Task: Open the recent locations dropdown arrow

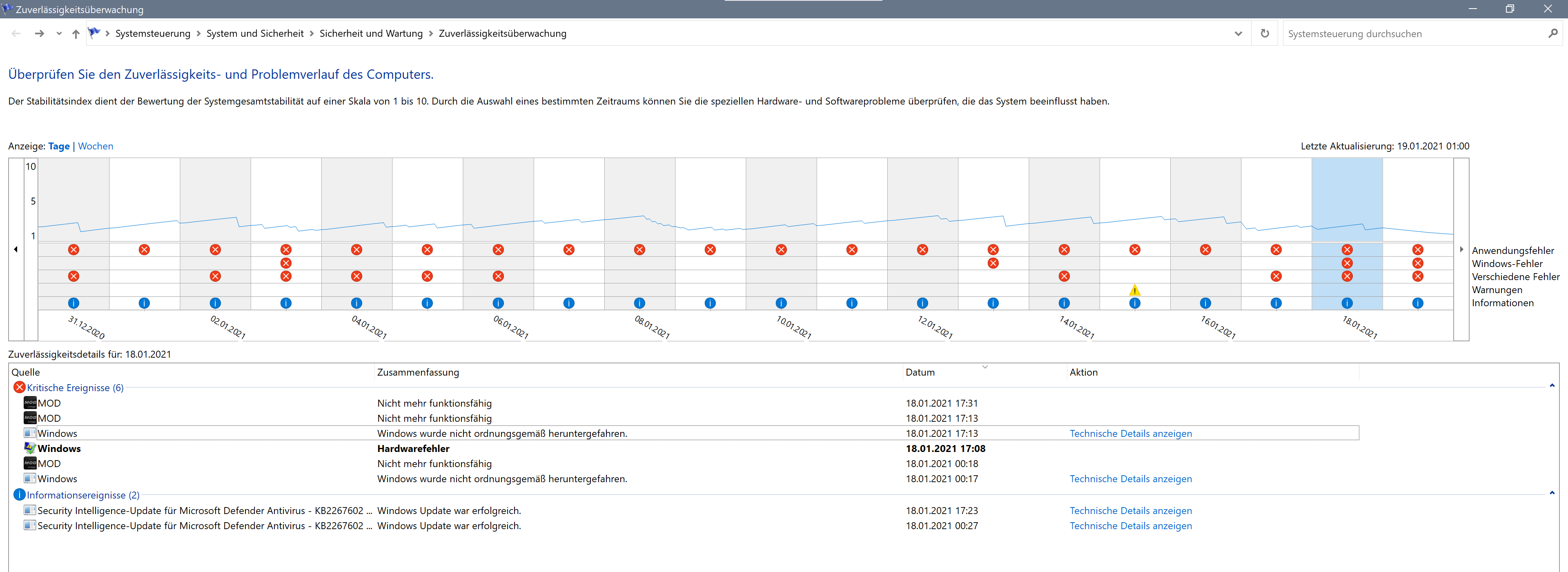Action: click(59, 34)
